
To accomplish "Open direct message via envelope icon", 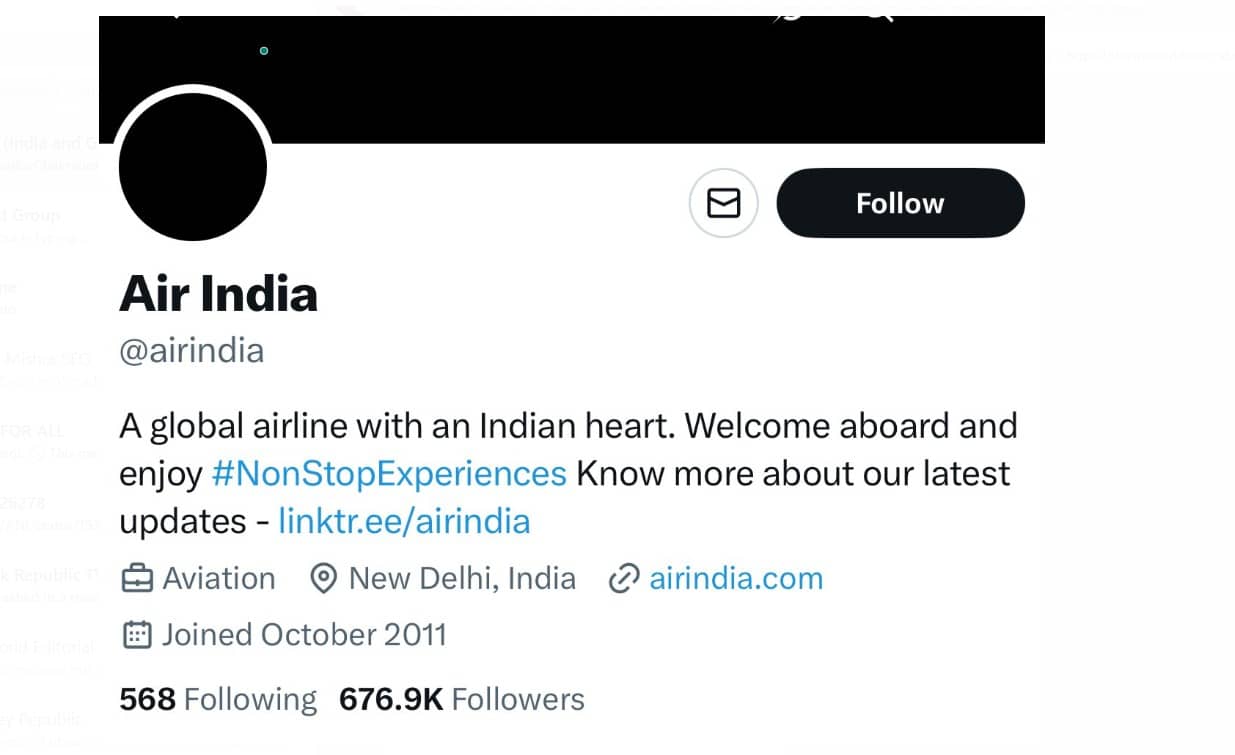I will pos(723,204).
